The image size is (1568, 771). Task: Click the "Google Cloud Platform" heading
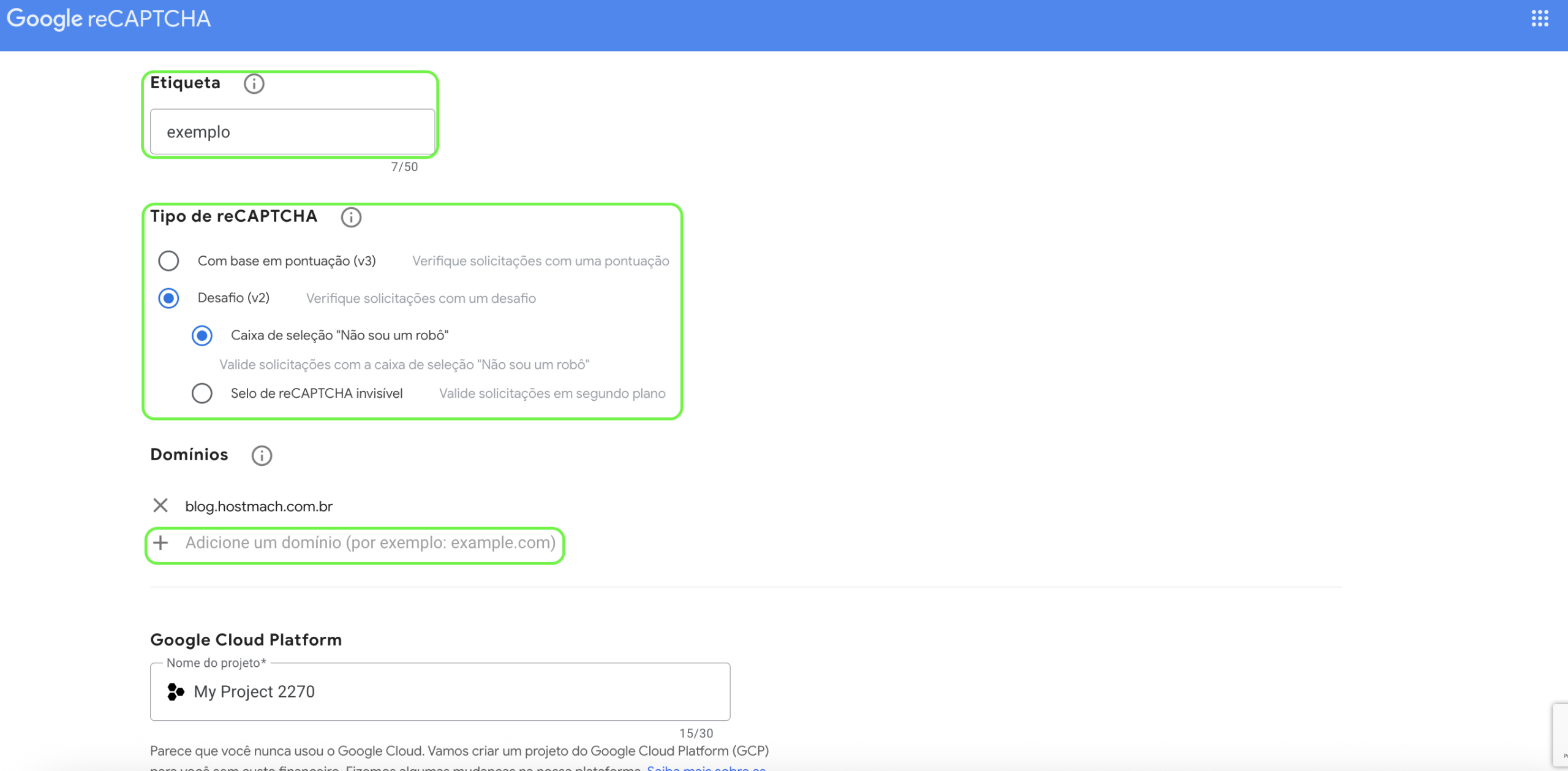click(246, 640)
